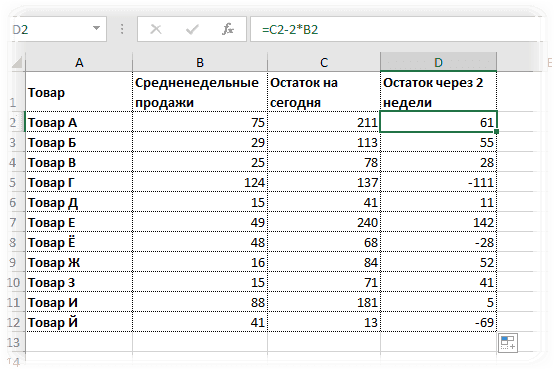Image resolution: width=555 pixels, height=370 pixels.
Task: Select row 8 header
Action: tap(16, 242)
